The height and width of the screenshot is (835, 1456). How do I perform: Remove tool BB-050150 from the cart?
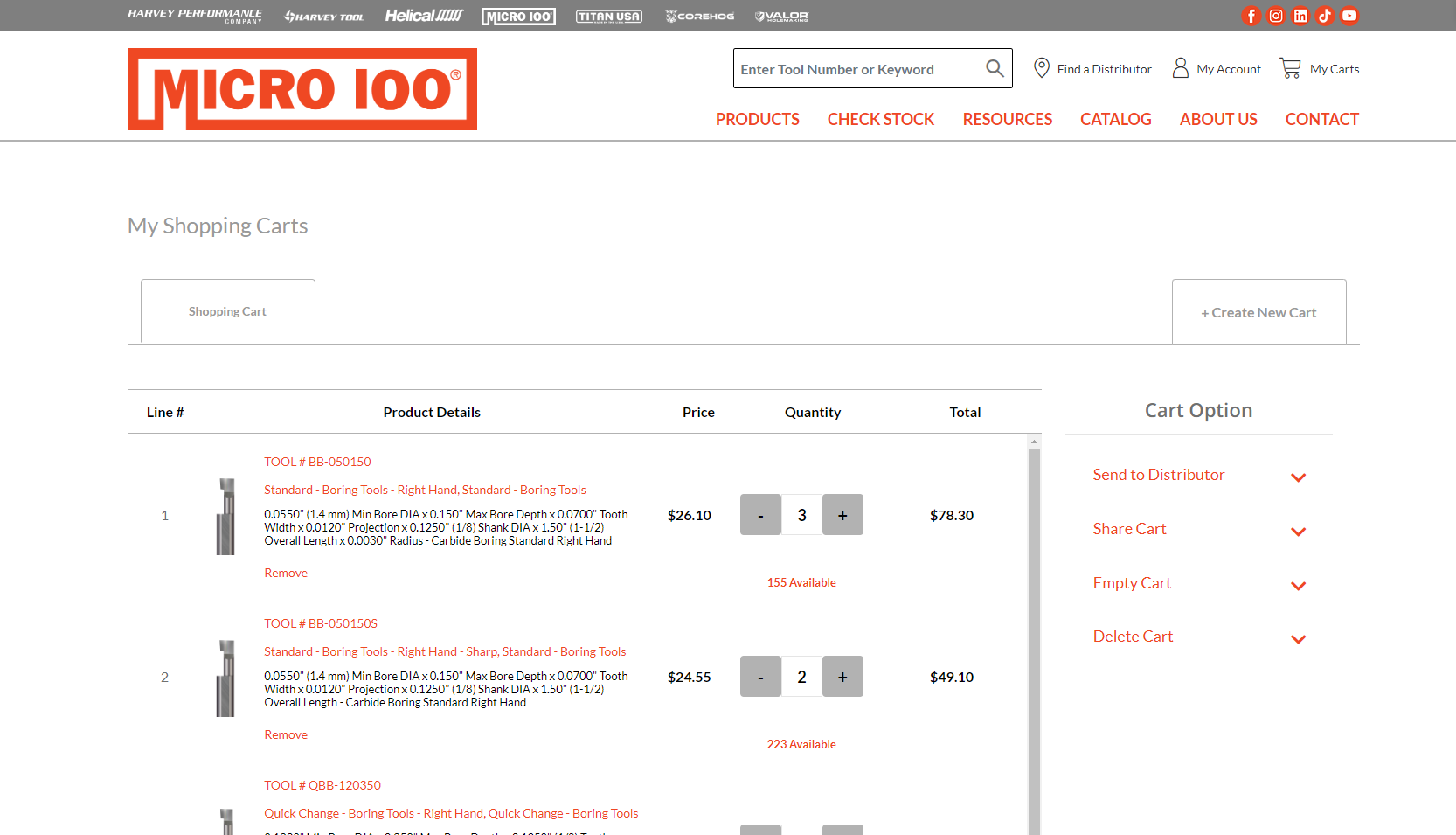pos(286,573)
